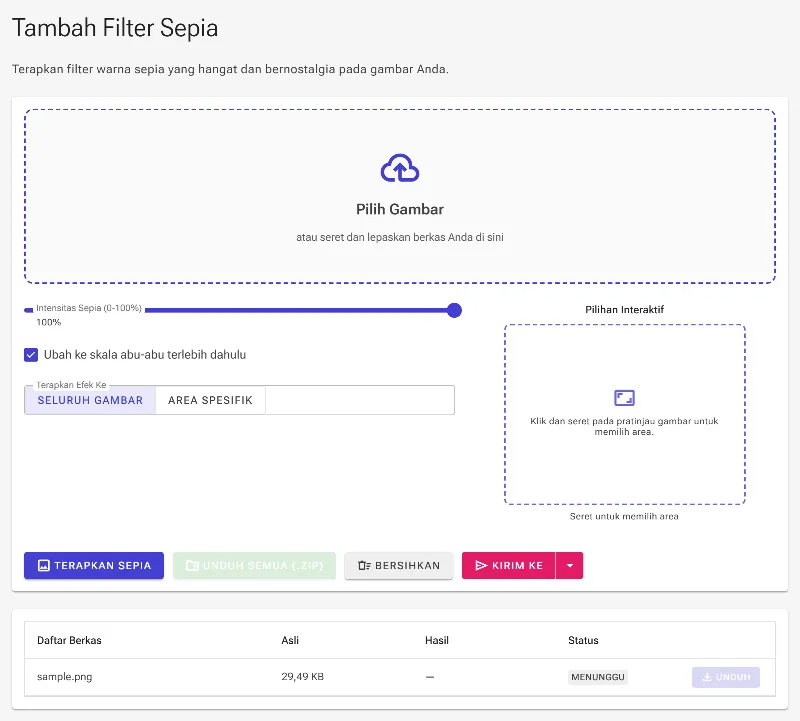Click the Hasil column header

437,640
